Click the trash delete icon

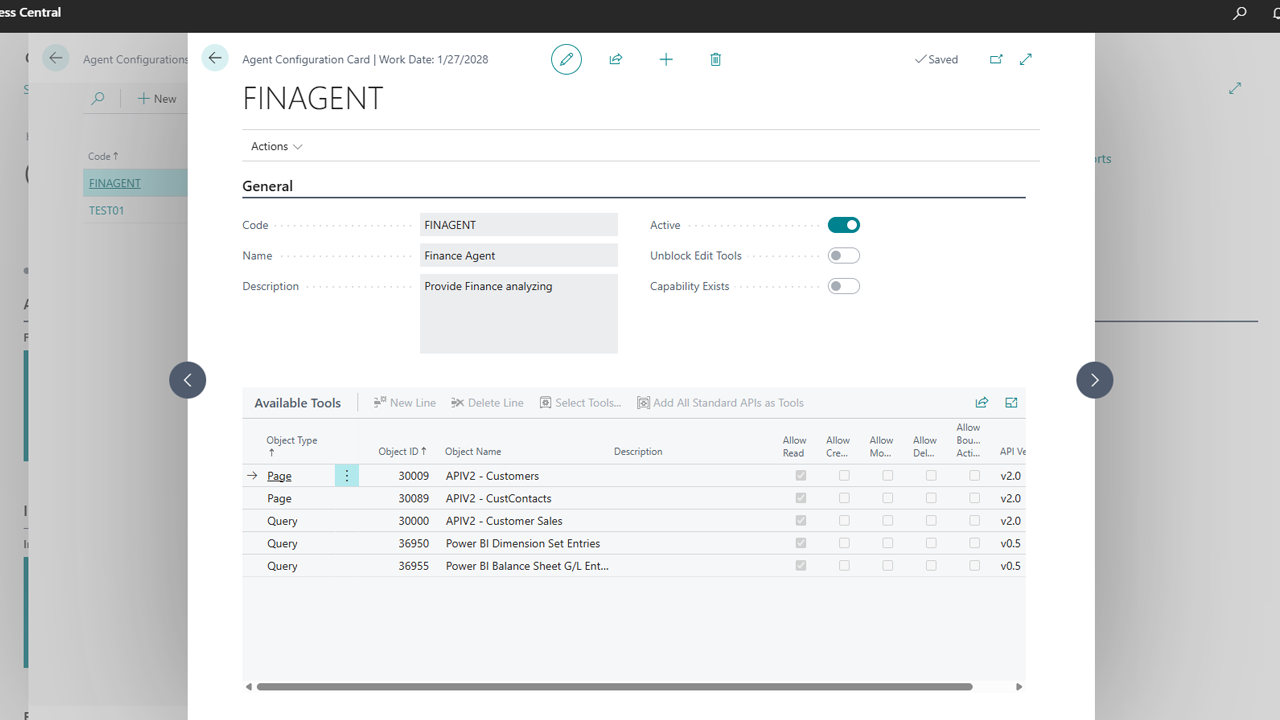pyautogui.click(x=715, y=59)
